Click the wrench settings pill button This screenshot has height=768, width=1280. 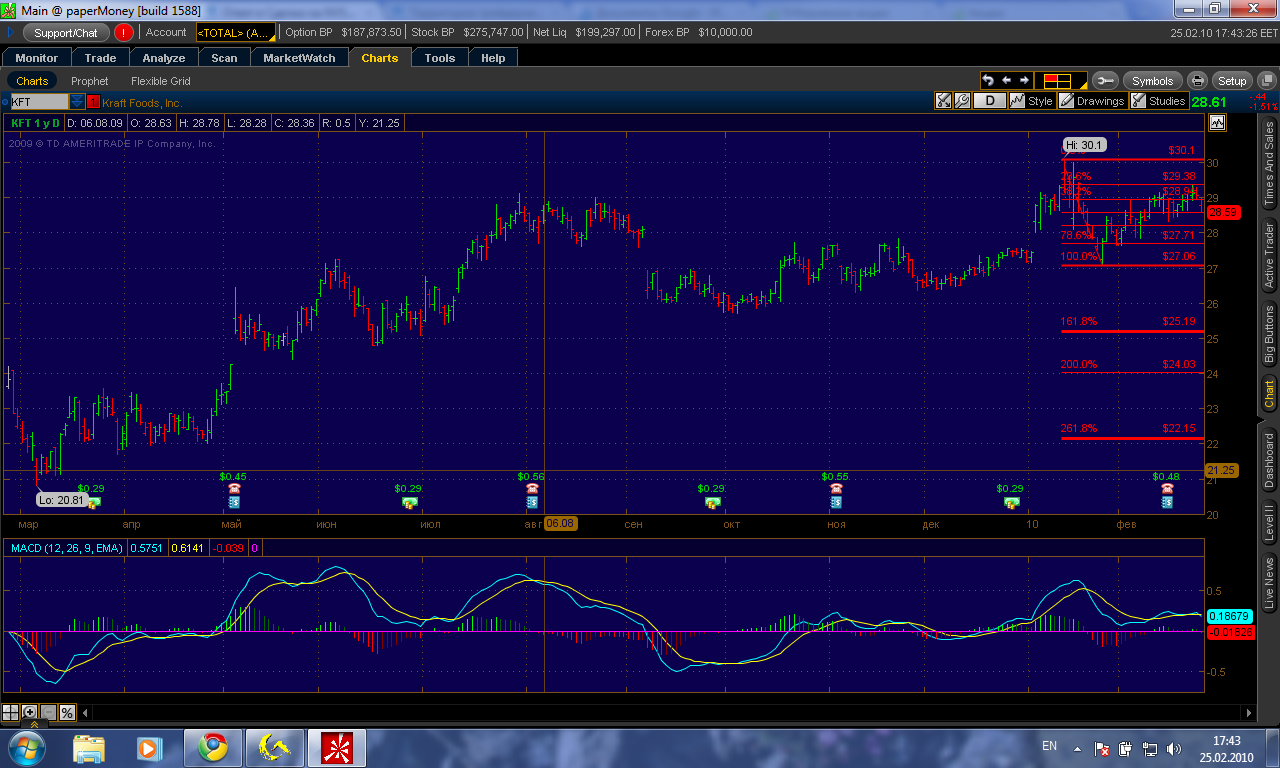(x=1105, y=81)
